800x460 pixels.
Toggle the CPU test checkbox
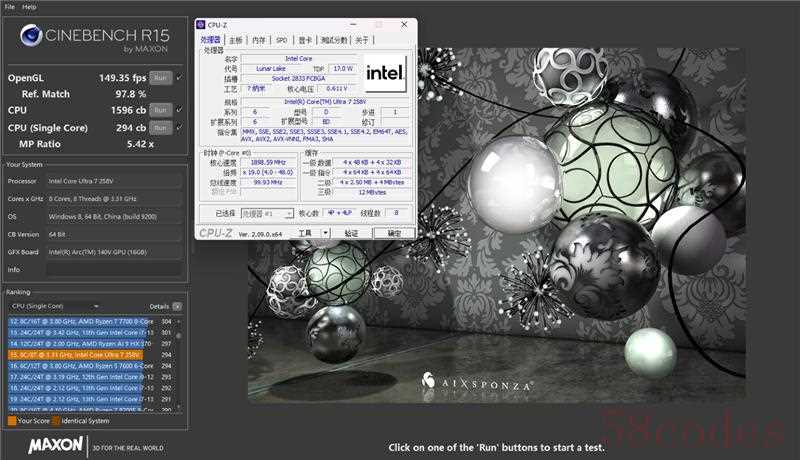[x=178, y=110]
